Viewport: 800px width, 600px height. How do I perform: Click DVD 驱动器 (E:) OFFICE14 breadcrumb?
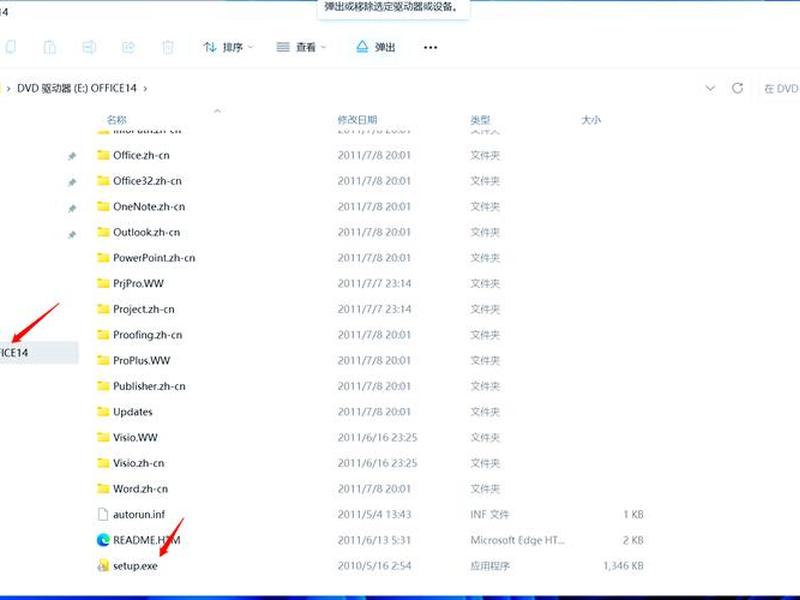(77, 88)
